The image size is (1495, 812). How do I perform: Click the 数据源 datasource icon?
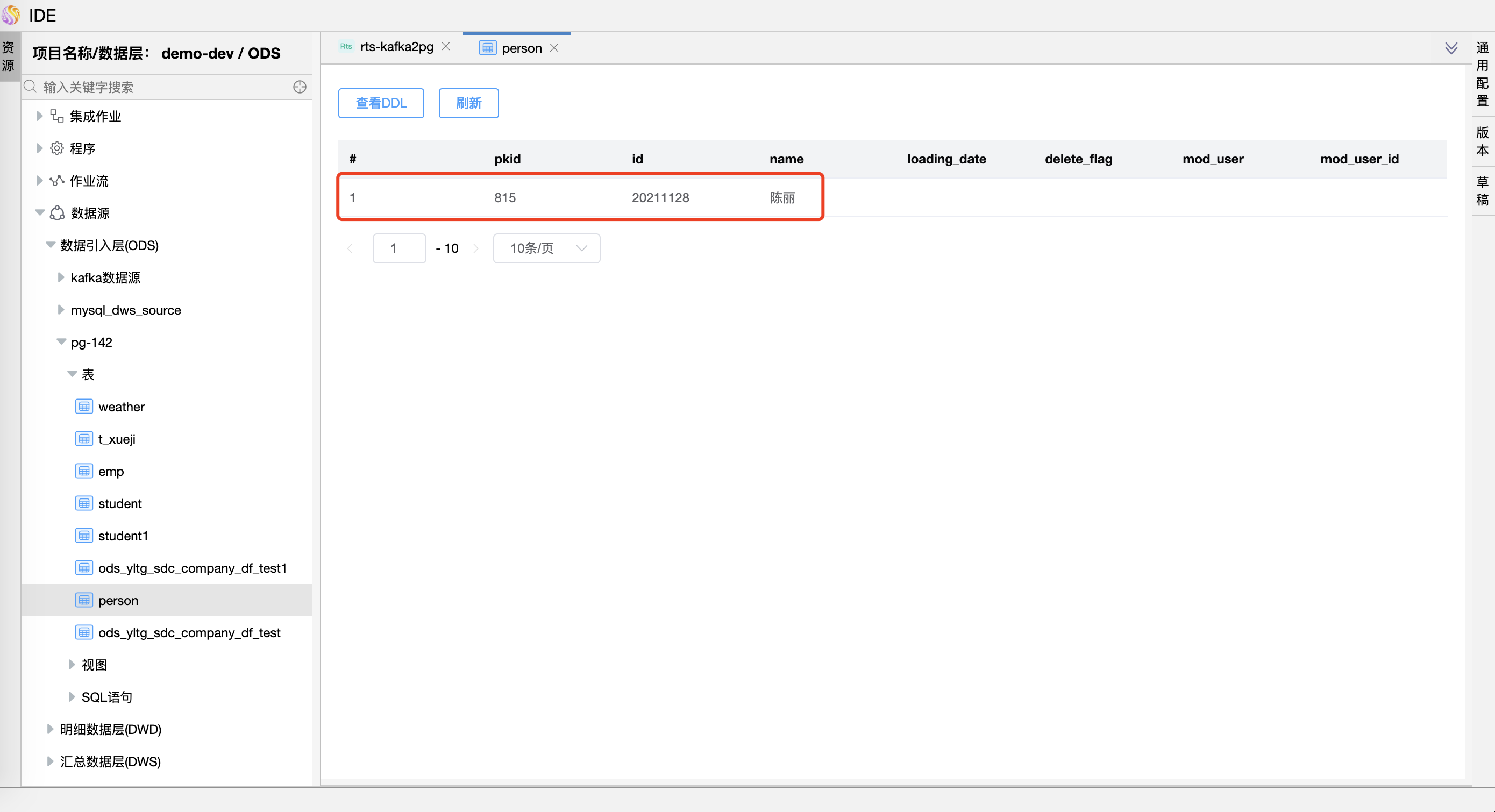[x=57, y=213]
